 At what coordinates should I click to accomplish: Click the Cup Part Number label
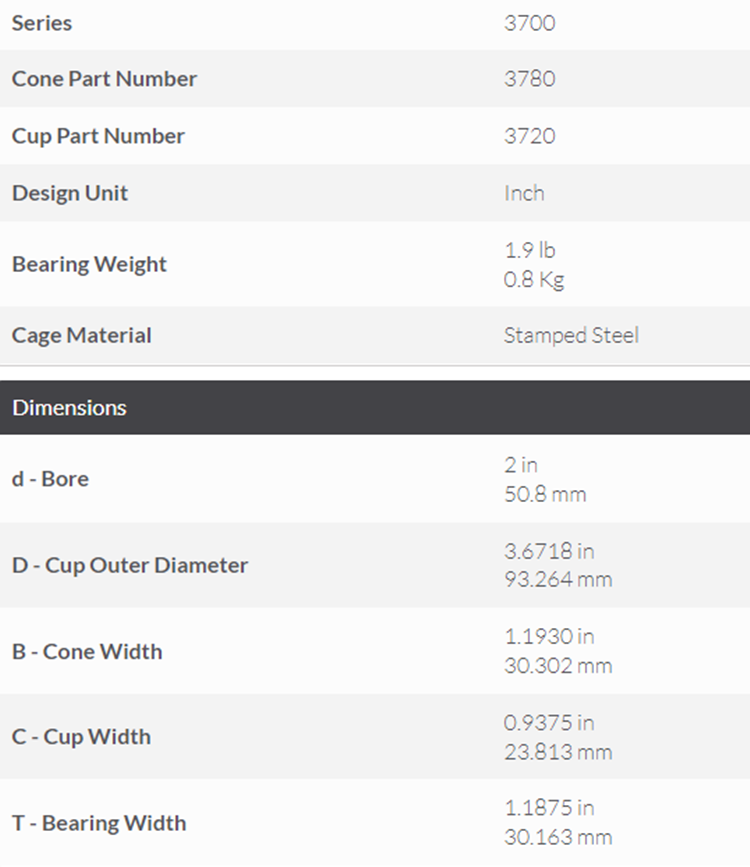click(98, 136)
